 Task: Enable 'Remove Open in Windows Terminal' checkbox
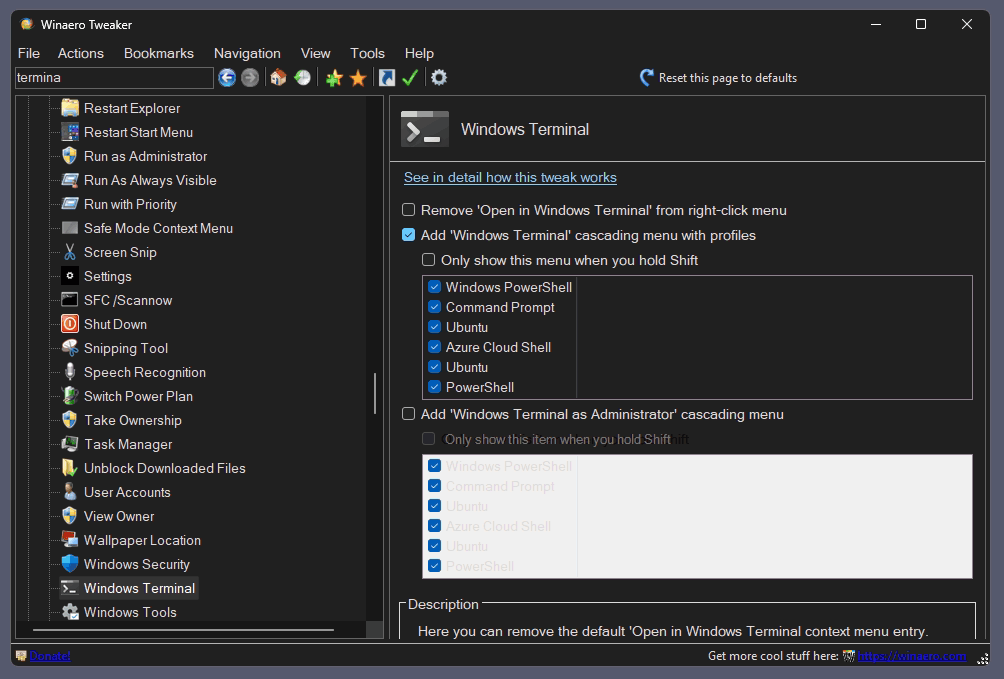[408, 210]
